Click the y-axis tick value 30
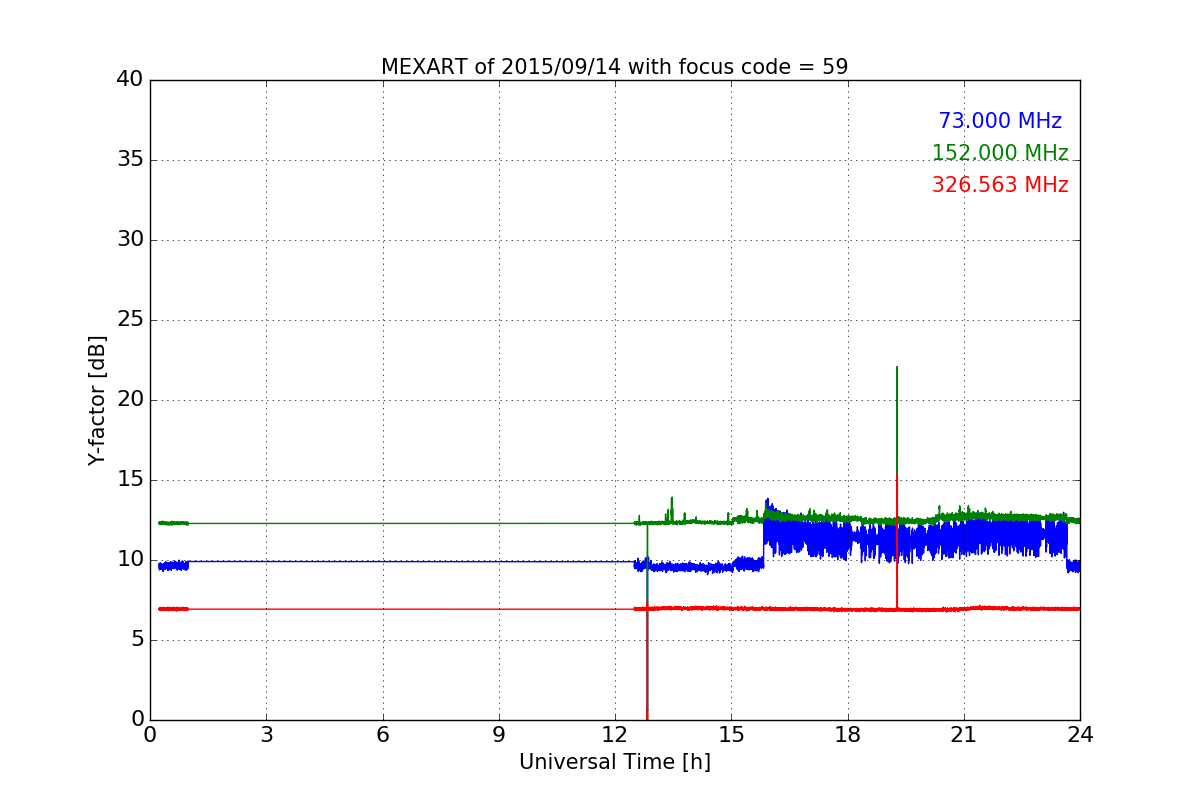Viewport: 1200px width, 800px height. point(129,240)
